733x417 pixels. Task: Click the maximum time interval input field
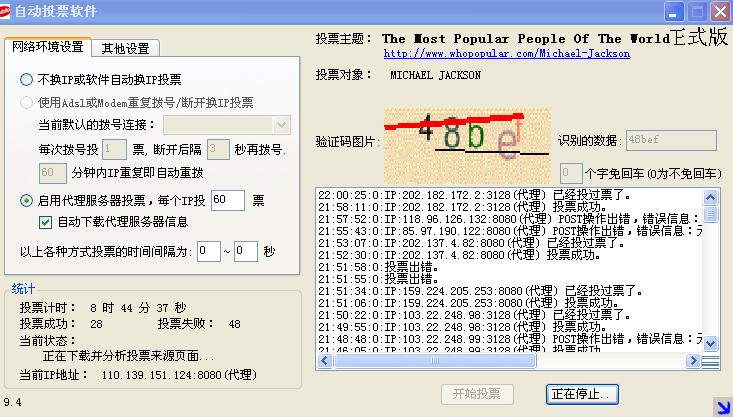coord(246,252)
